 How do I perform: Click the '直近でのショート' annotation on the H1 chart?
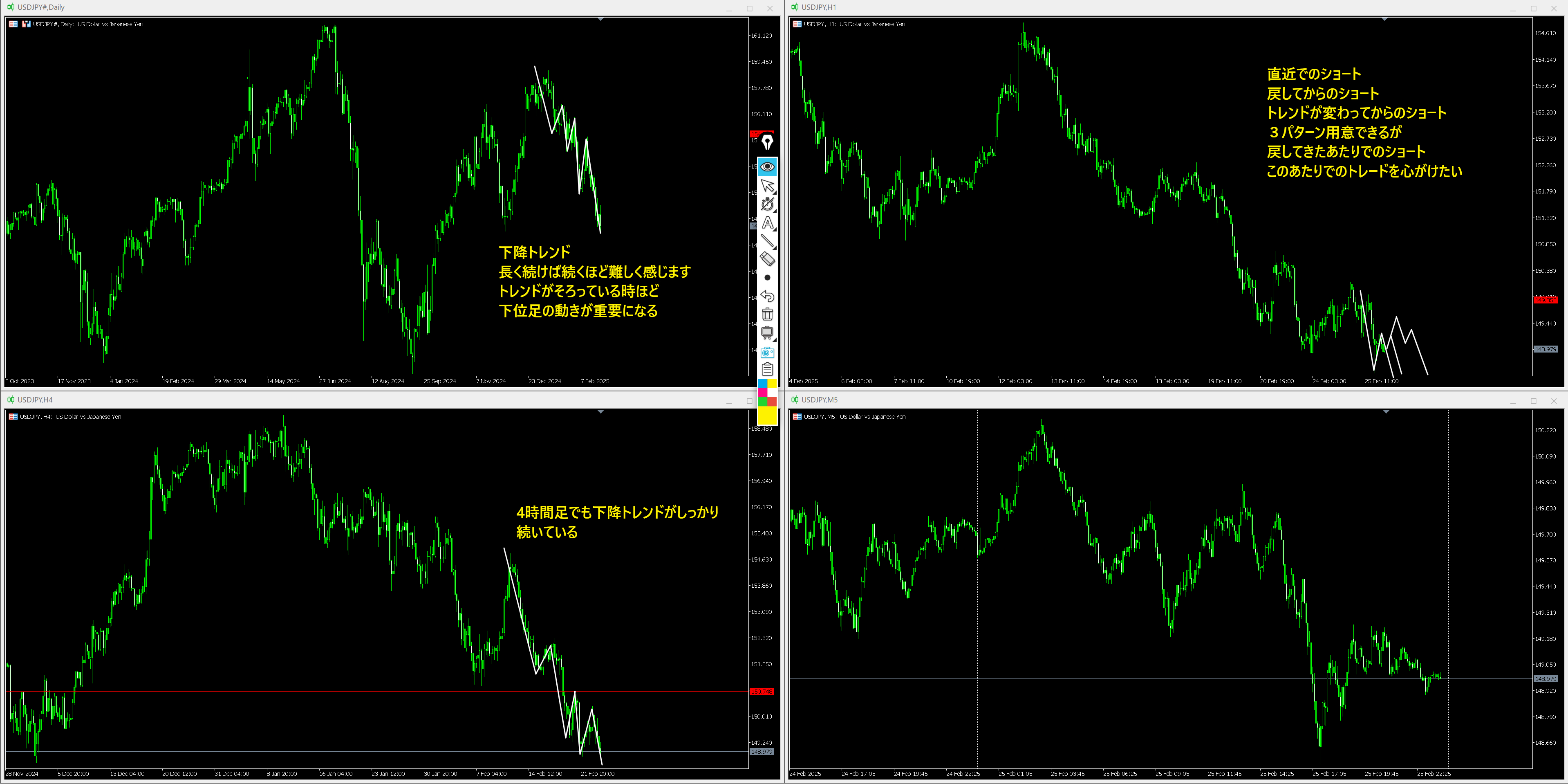click(1314, 74)
